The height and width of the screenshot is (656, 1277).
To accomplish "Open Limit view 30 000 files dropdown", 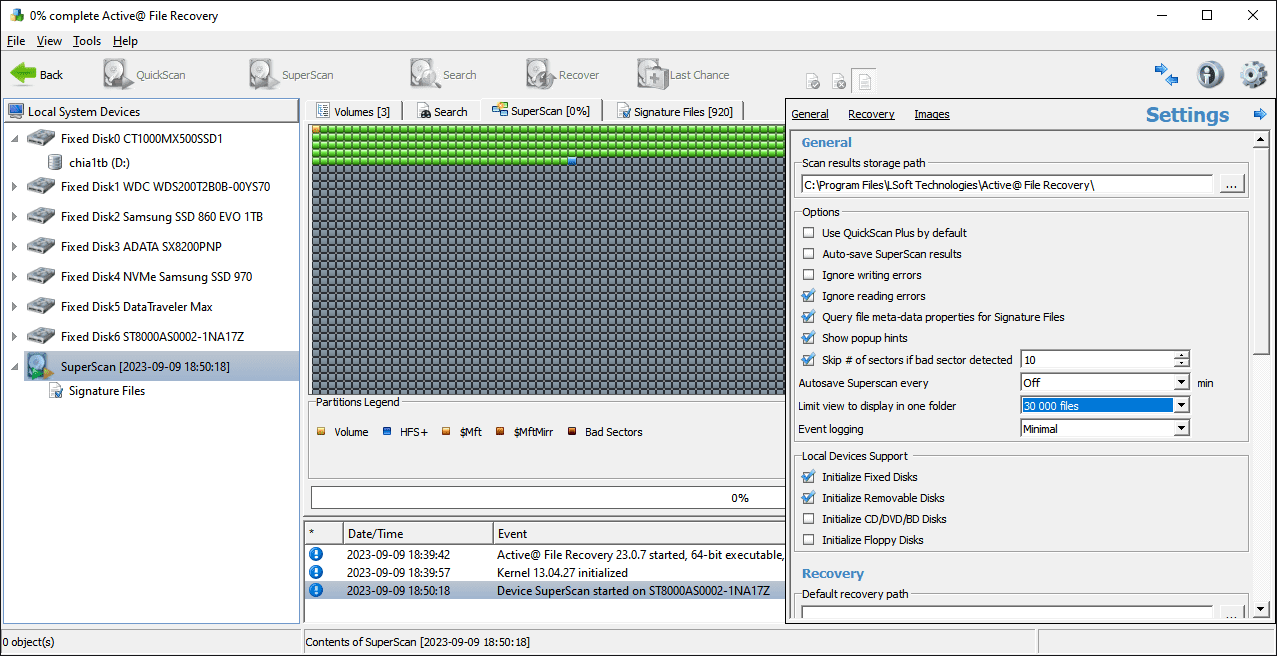I will tap(1181, 405).
